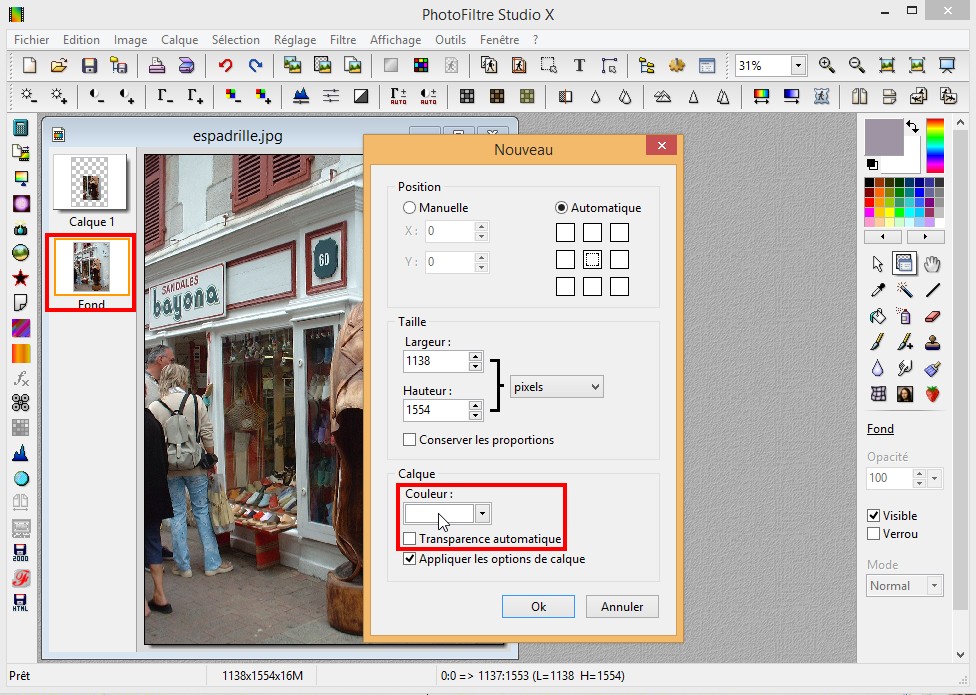Open the Fichier menu
This screenshot has width=976, height=695.
coord(32,40)
